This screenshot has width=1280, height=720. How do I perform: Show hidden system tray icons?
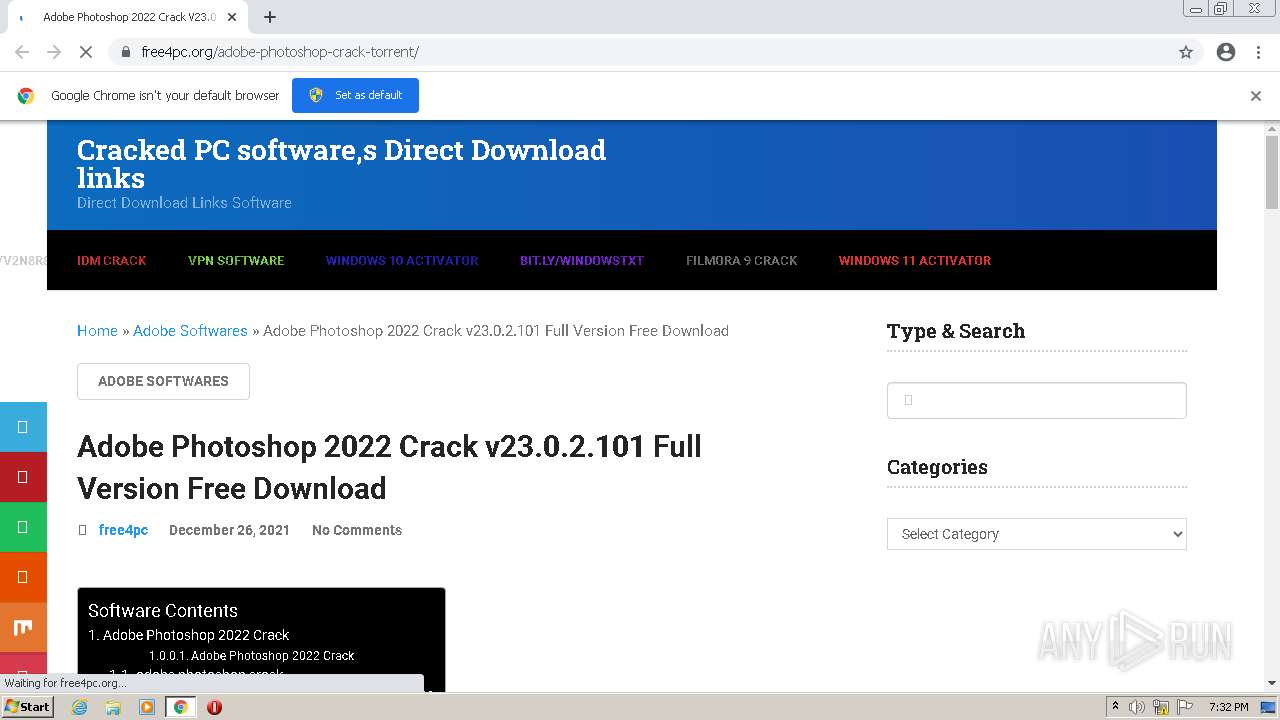coord(1115,707)
